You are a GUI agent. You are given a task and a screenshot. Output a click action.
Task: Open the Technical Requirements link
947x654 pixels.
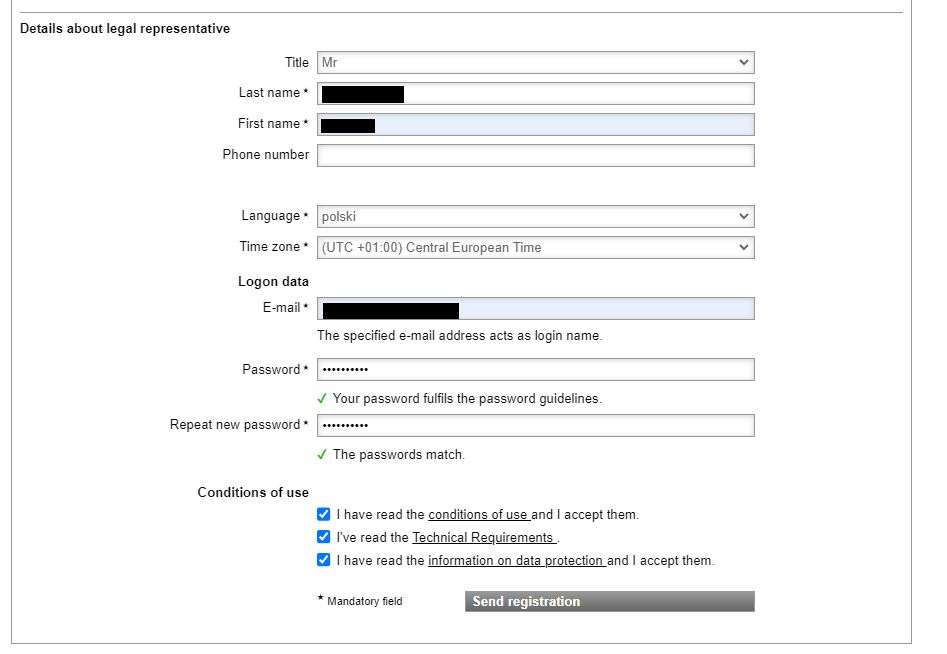click(x=484, y=539)
